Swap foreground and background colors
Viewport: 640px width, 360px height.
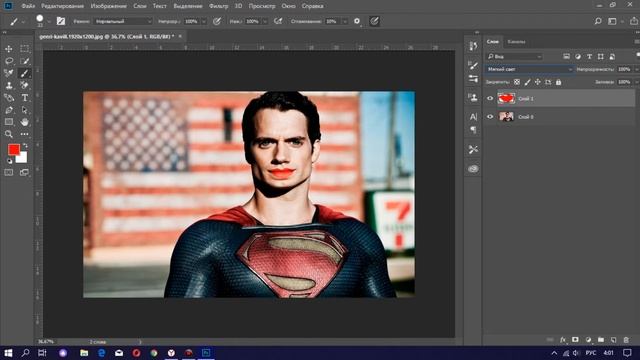click(x=25, y=145)
